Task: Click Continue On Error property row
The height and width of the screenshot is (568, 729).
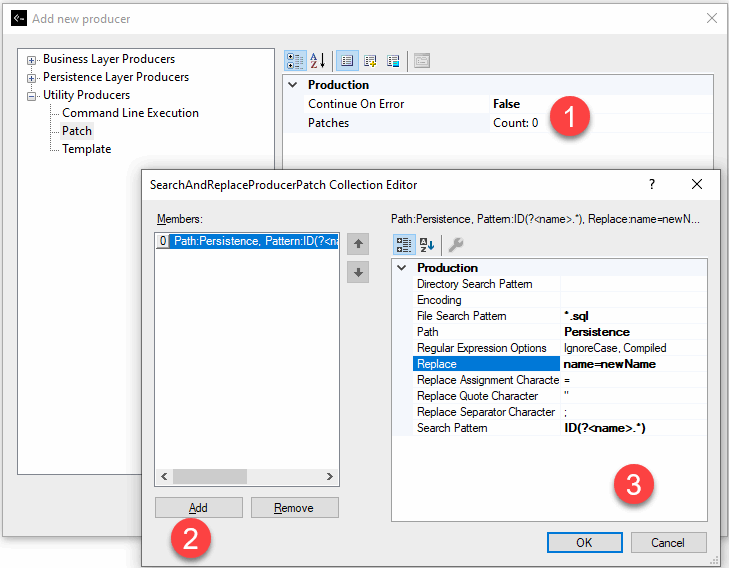Action: tap(508, 104)
